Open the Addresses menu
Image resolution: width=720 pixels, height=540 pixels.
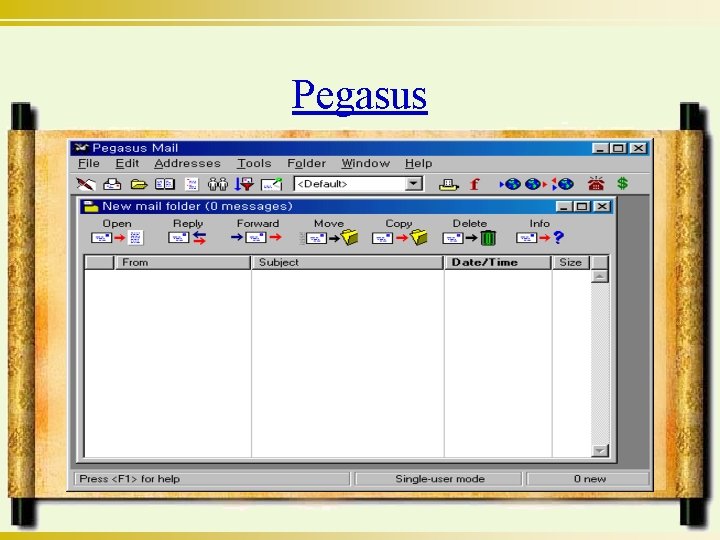[x=187, y=163]
